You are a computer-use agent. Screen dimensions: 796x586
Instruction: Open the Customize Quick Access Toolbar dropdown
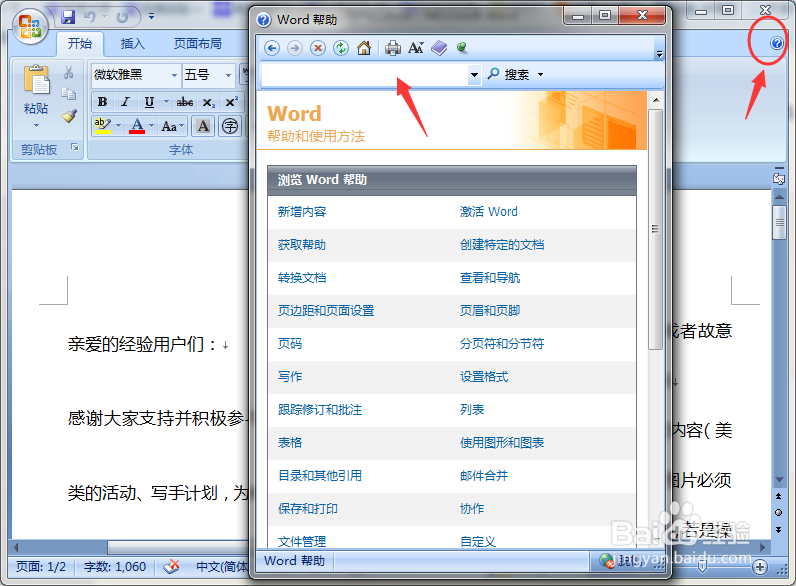click(151, 17)
